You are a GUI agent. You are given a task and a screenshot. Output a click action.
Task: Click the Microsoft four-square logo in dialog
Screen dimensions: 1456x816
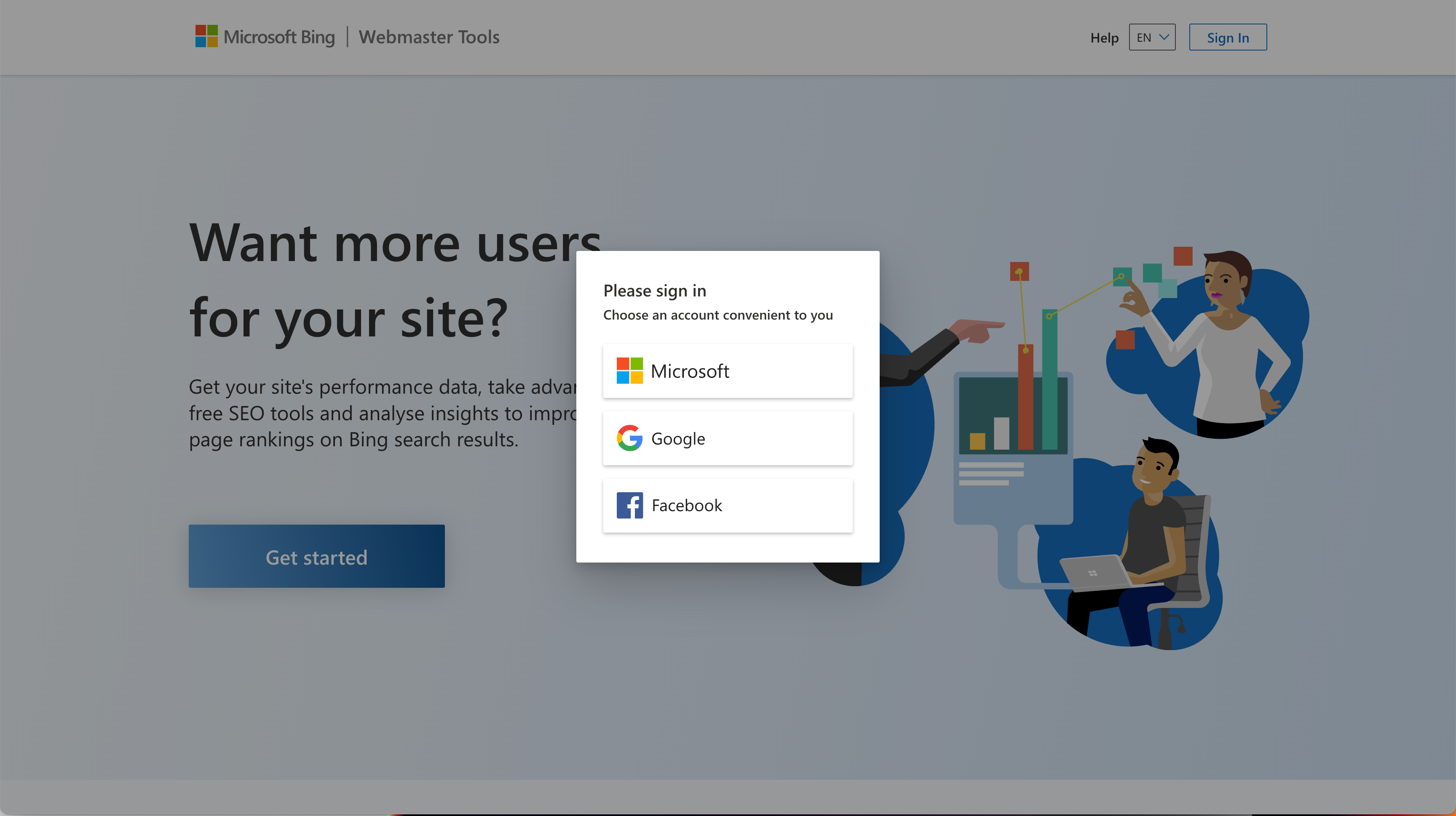629,371
